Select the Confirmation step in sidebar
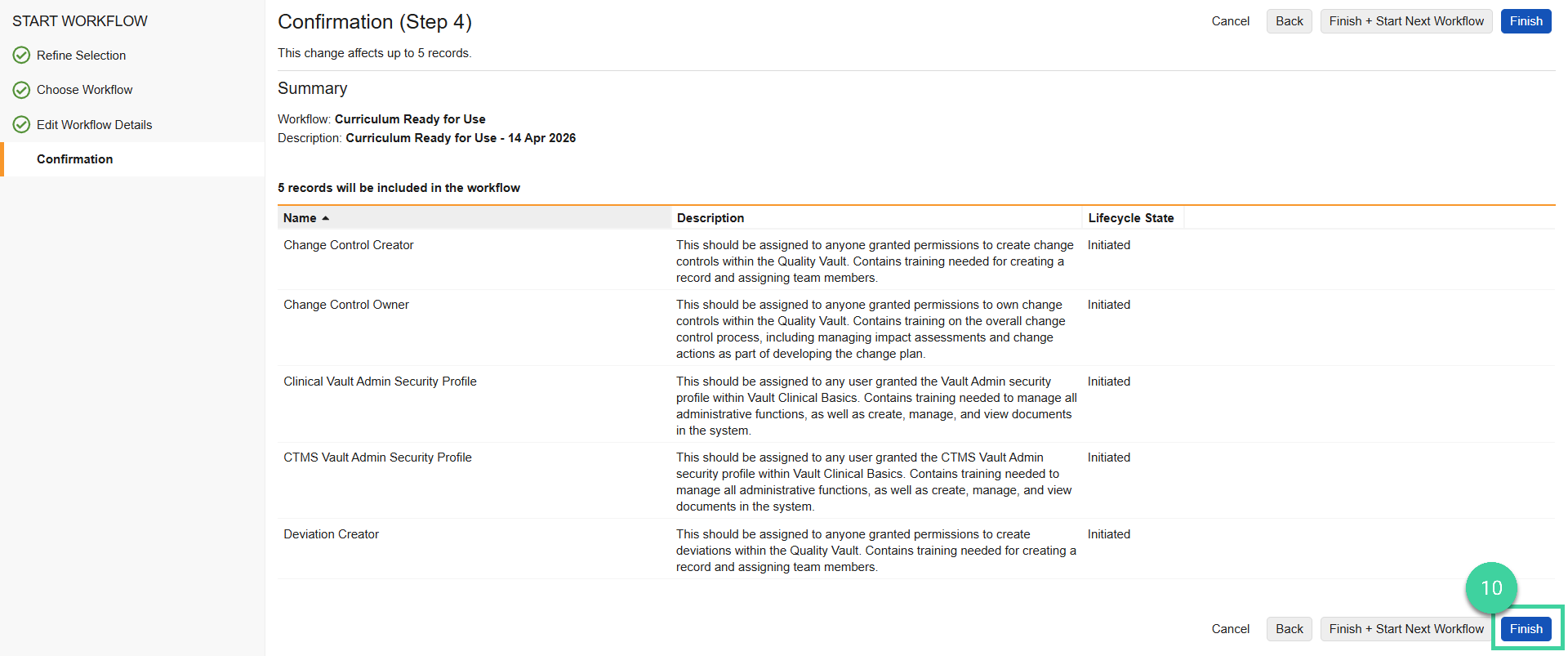 coord(74,159)
